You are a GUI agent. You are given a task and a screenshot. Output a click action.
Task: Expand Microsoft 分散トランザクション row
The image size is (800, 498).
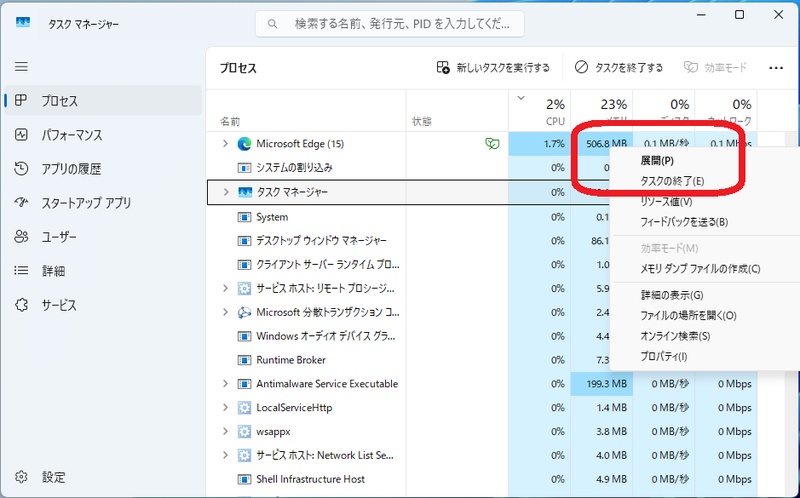pos(225,312)
